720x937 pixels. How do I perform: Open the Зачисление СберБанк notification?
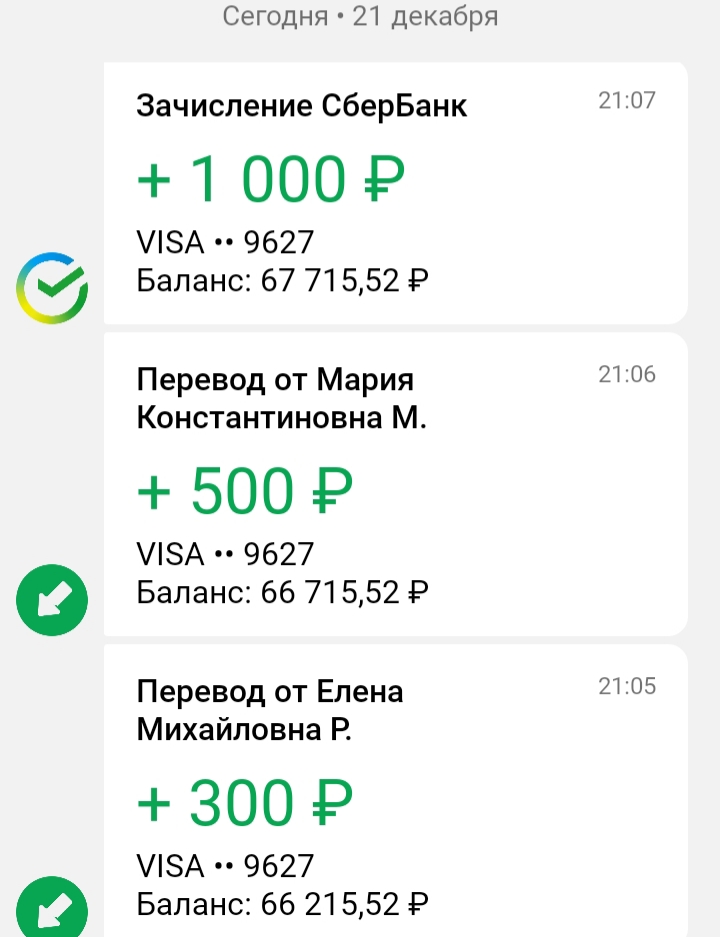coord(396,193)
